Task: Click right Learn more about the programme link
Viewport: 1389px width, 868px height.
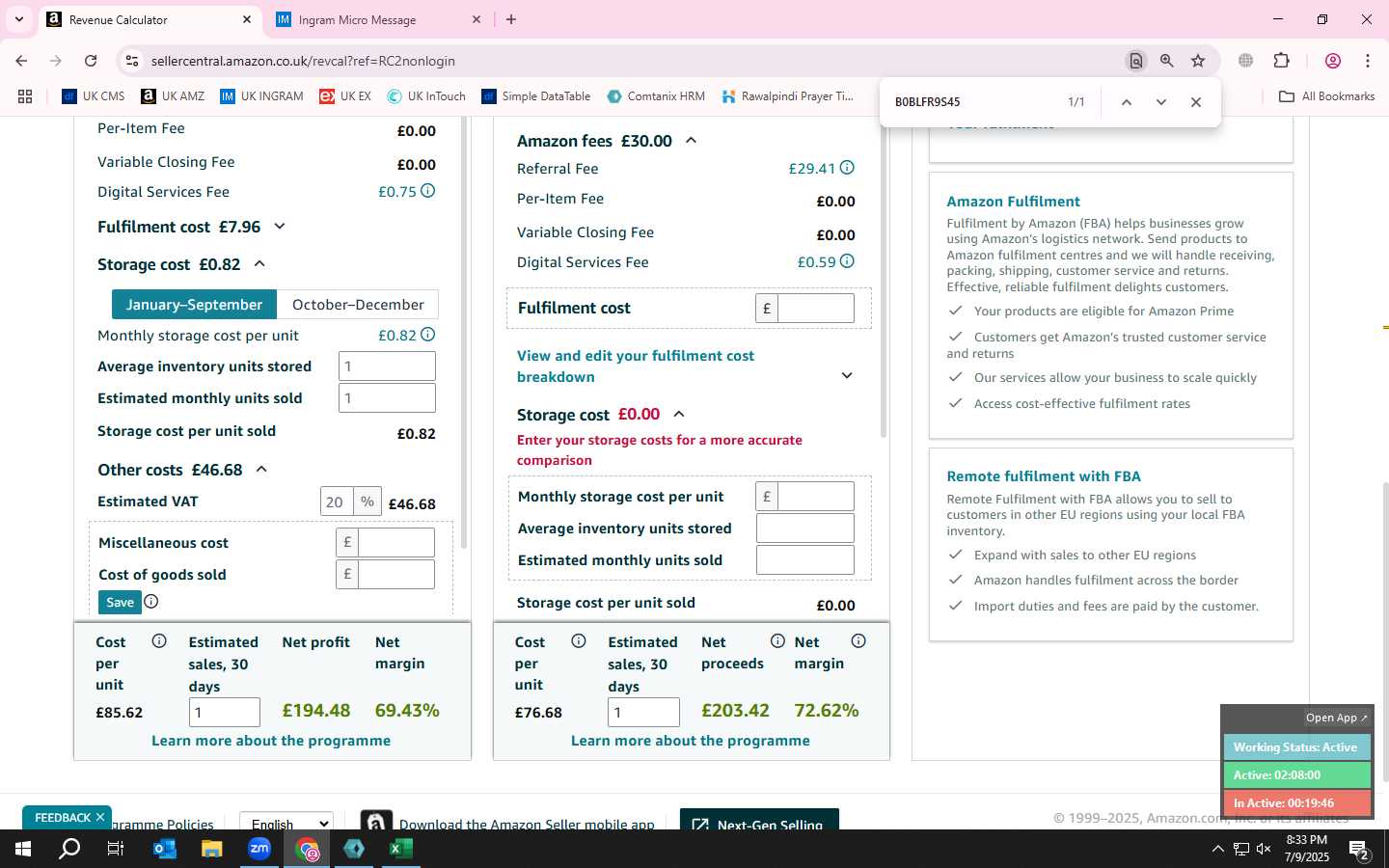Action: [691, 741]
